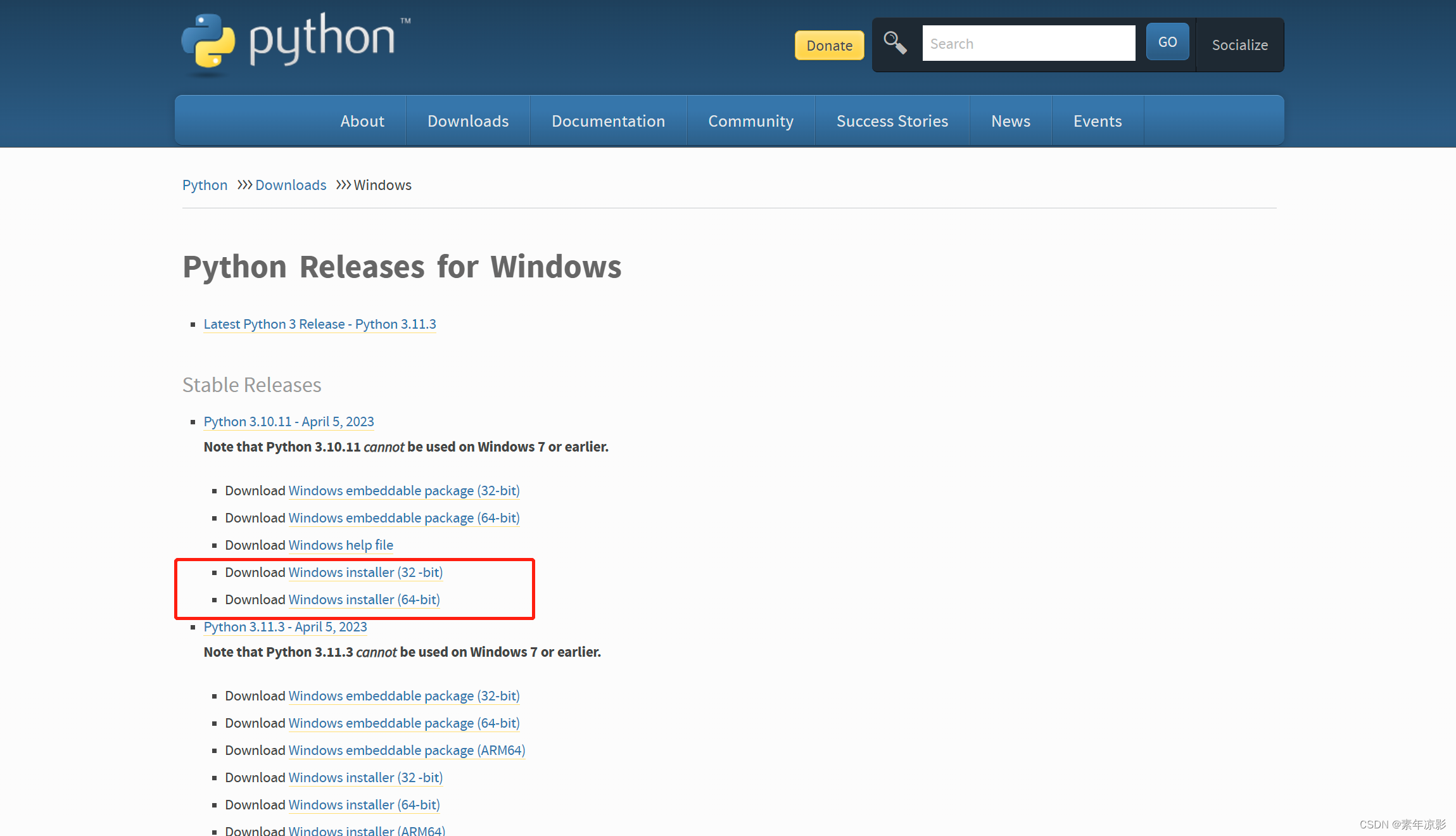The image size is (1456, 836).
Task: Open the Community section
Action: 750,120
